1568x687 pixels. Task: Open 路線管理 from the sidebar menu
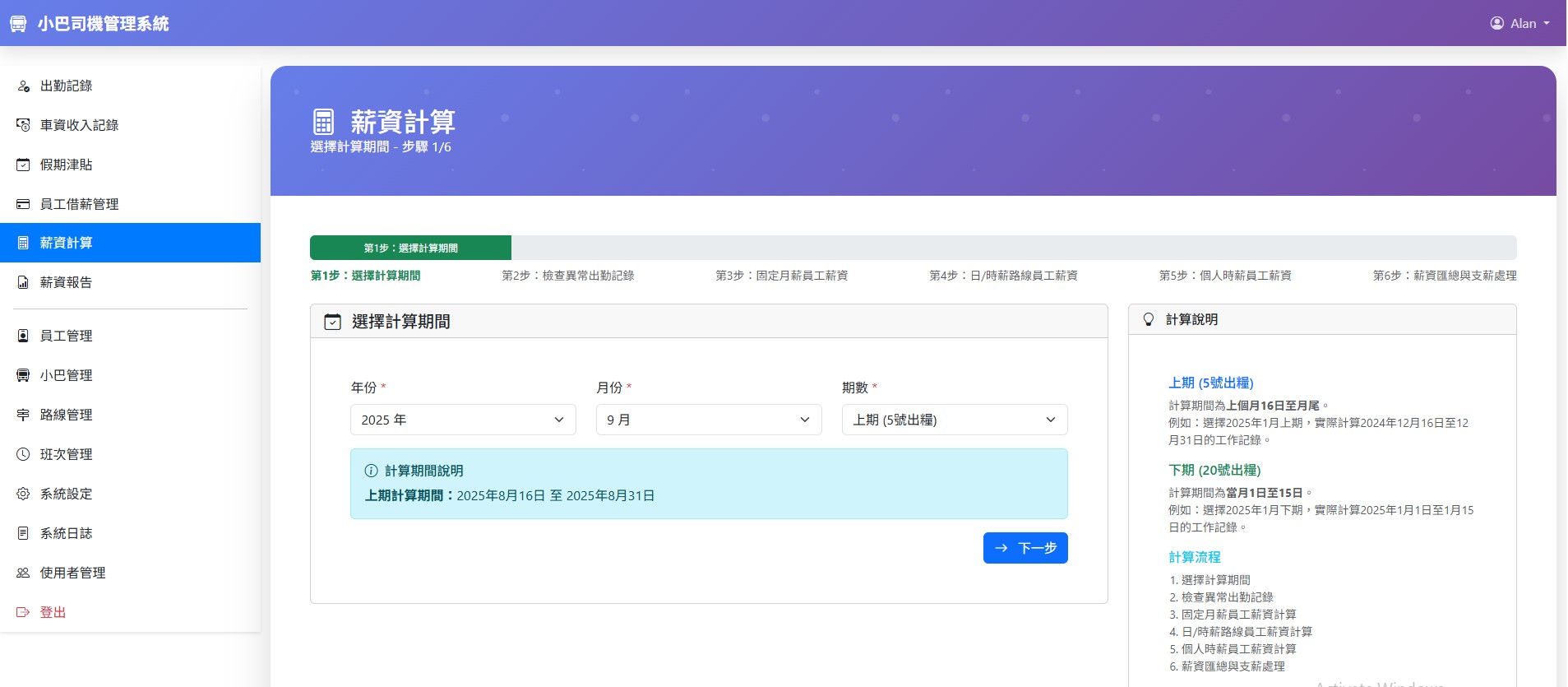66,415
